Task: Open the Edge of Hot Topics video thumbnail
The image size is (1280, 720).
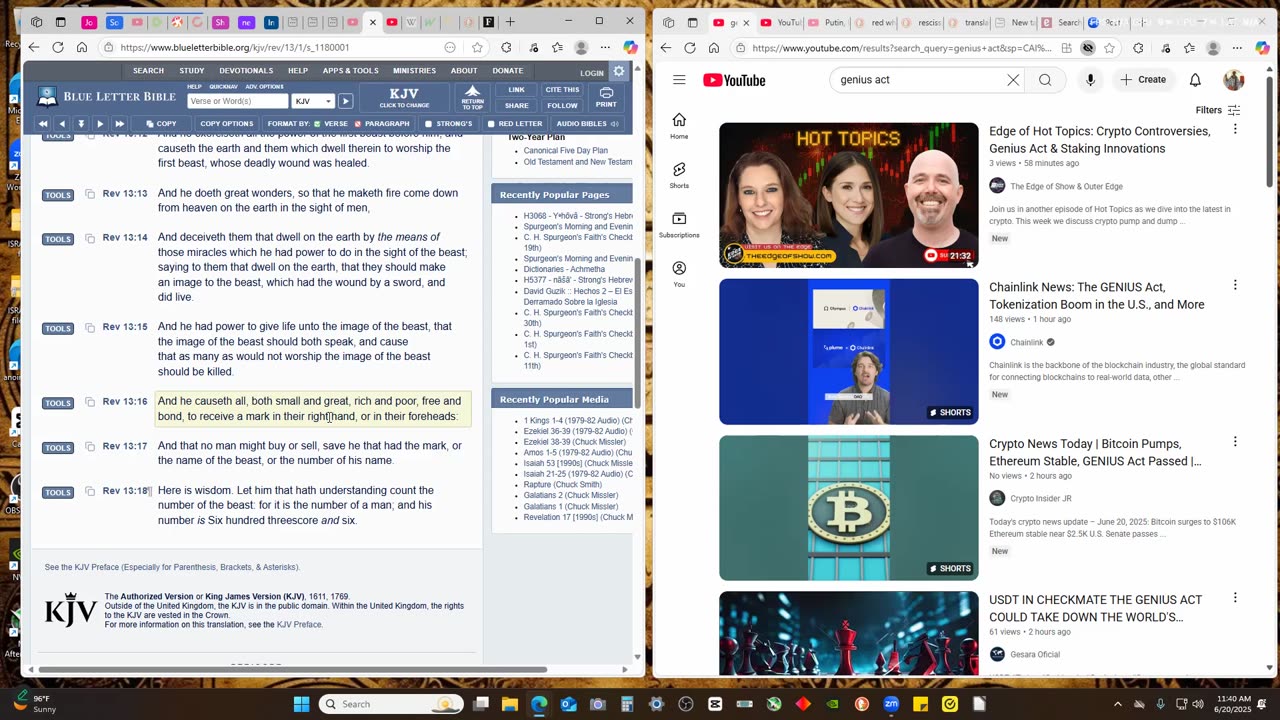Action: coord(849,195)
